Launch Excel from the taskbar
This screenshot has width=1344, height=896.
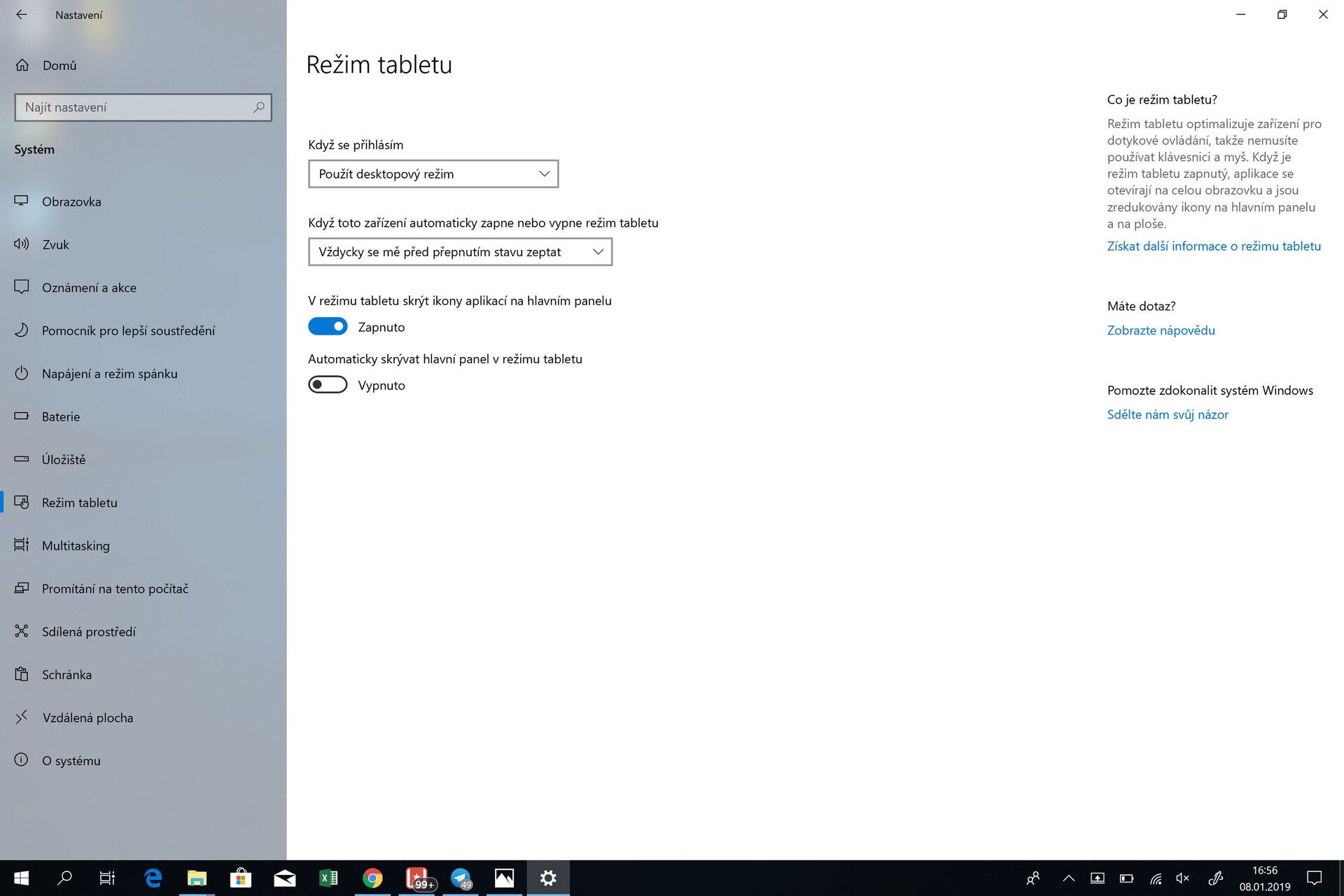[x=330, y=878]
